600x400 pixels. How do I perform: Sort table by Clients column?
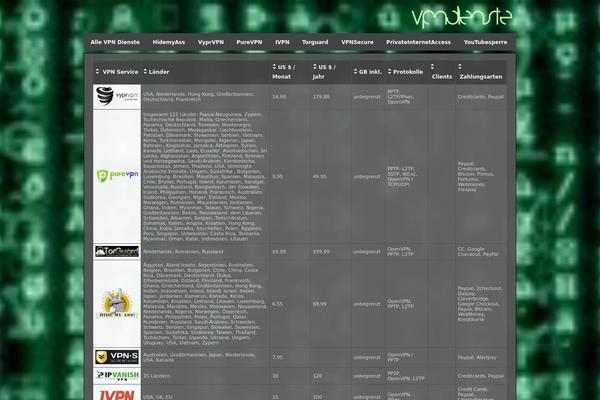click(x=441, y=72)
